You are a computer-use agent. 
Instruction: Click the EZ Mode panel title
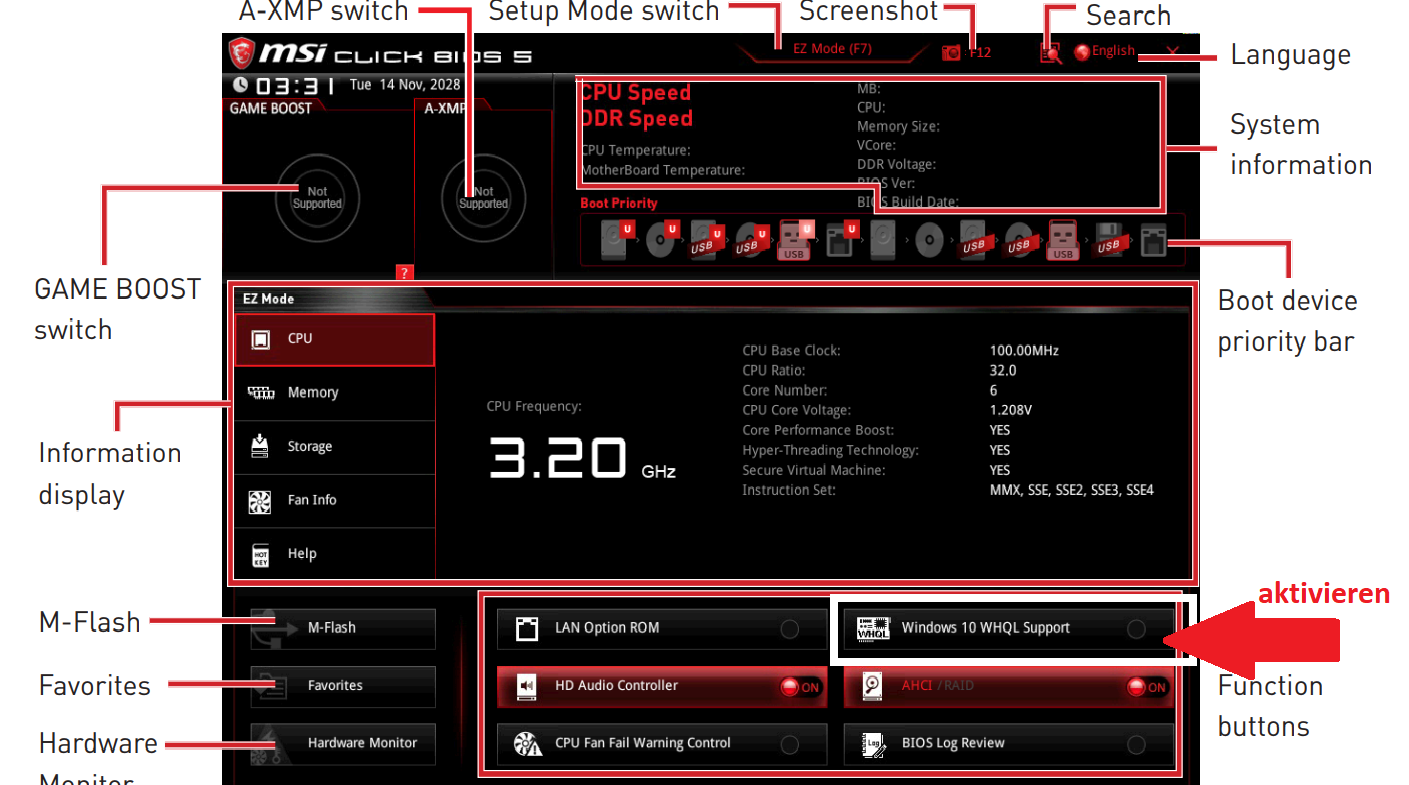pos(268,299)
